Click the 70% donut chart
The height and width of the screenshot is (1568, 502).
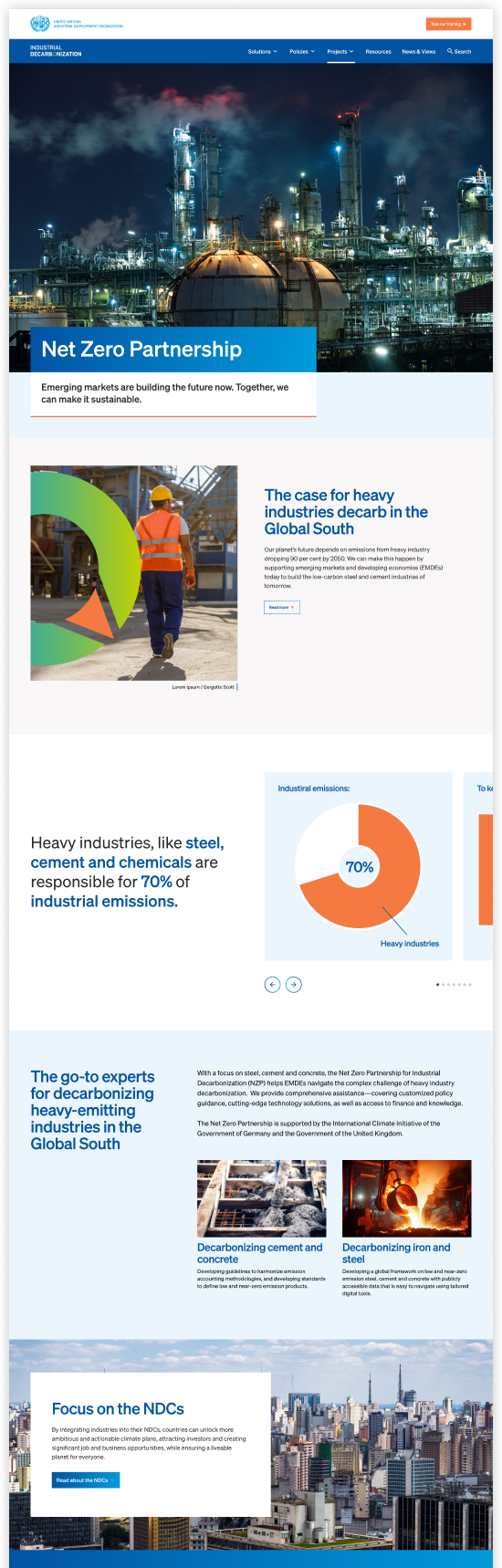pyautogui.click(x=358, y=866)
